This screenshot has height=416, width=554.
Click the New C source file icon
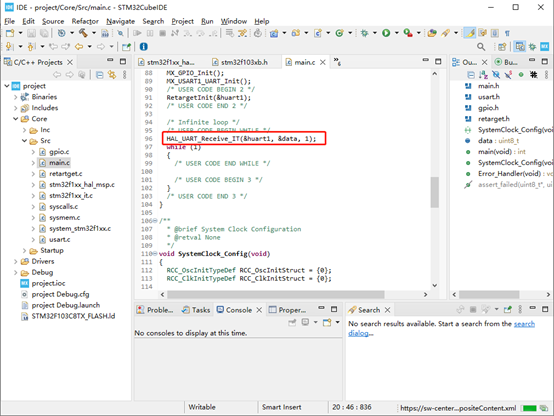point(318,33)
